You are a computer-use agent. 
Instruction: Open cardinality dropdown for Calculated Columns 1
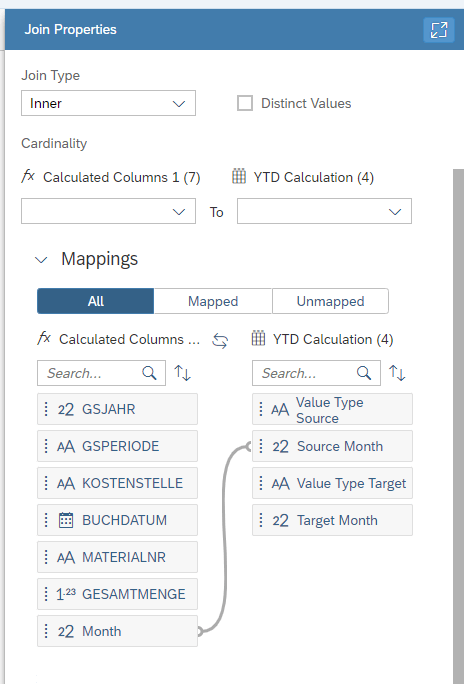(108, 212)
